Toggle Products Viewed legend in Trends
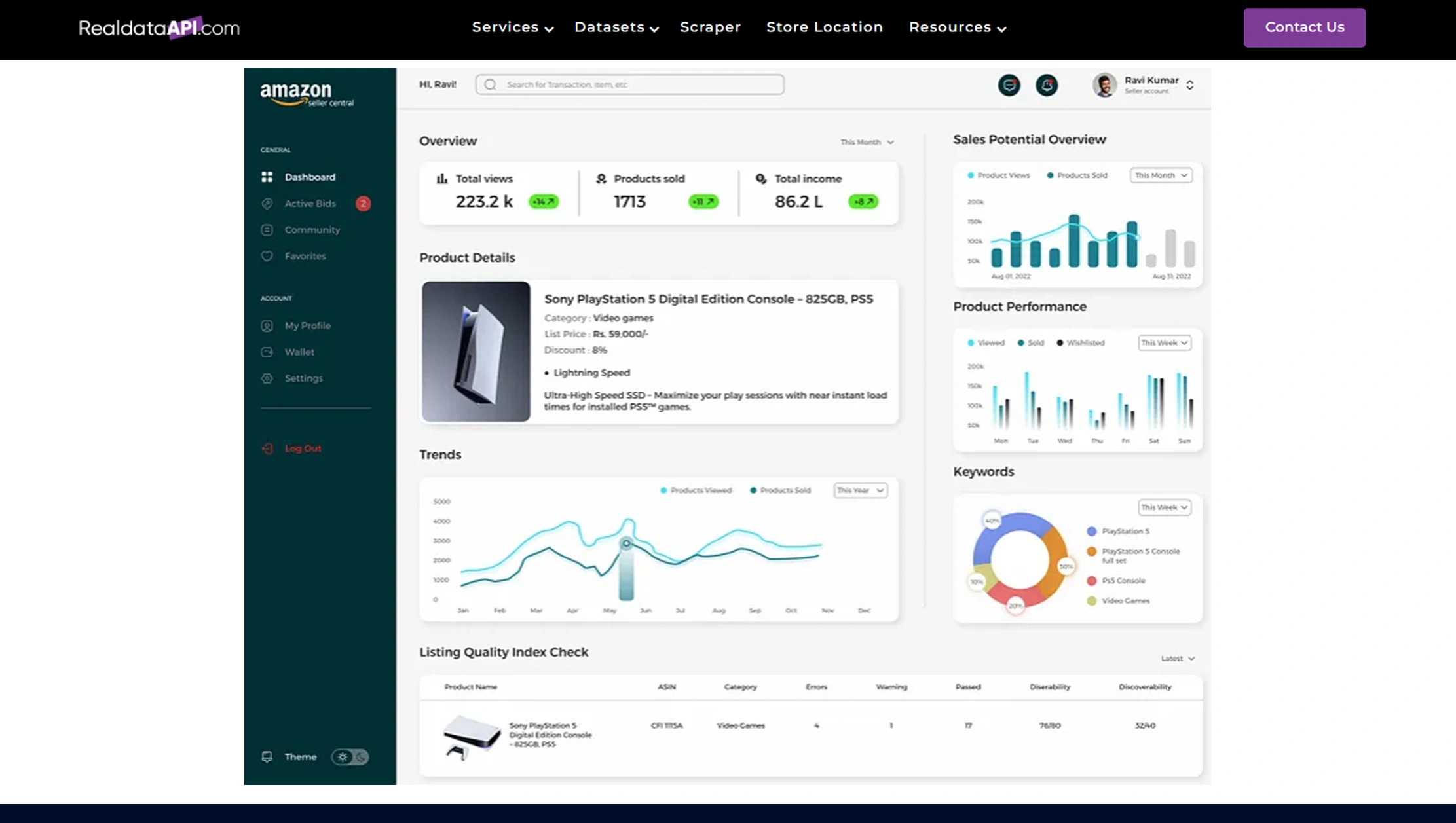Viewport: 1456px width, 823px height. click(696, 490)
